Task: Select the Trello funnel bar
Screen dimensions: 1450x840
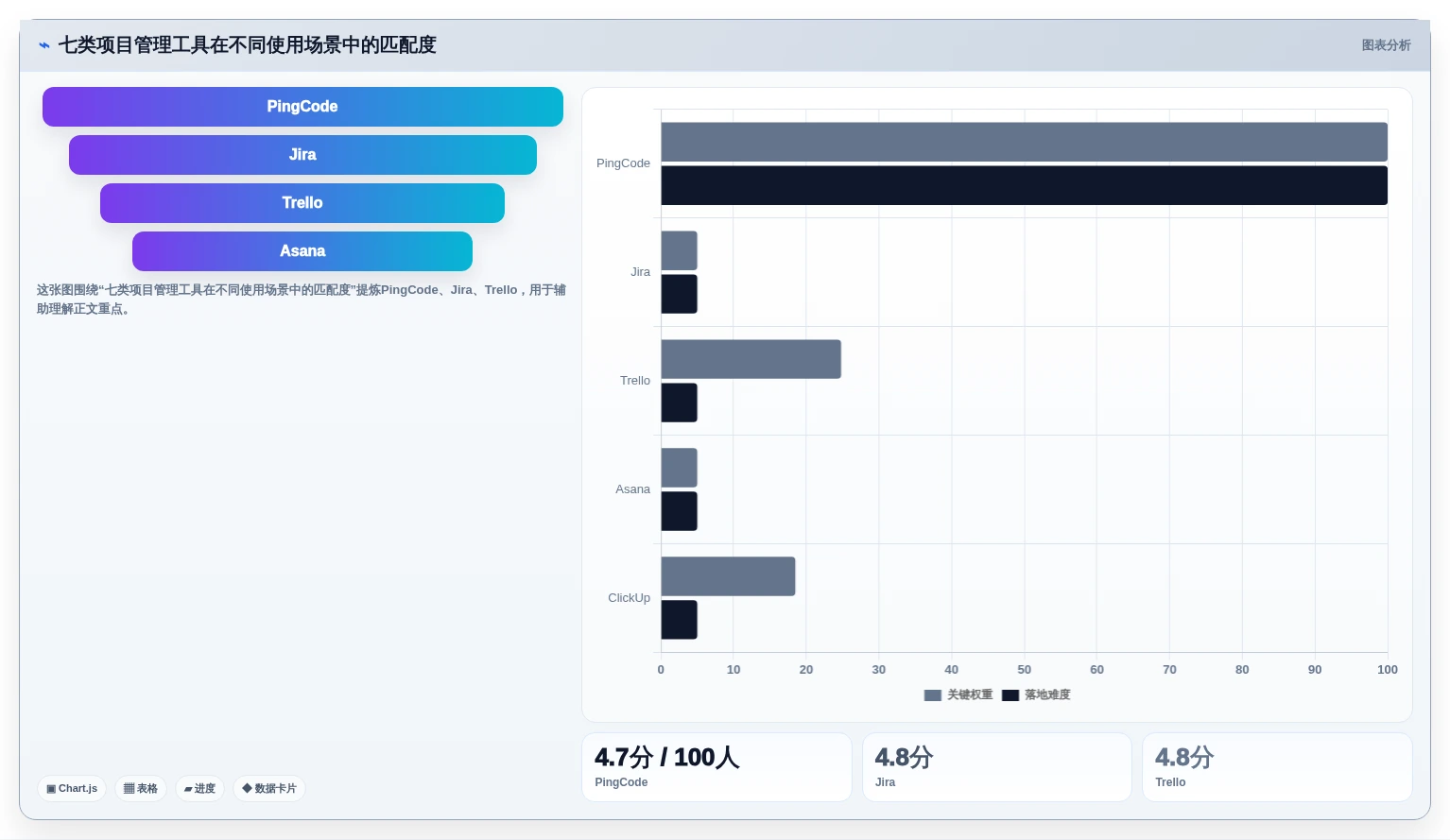Action: 302,203
